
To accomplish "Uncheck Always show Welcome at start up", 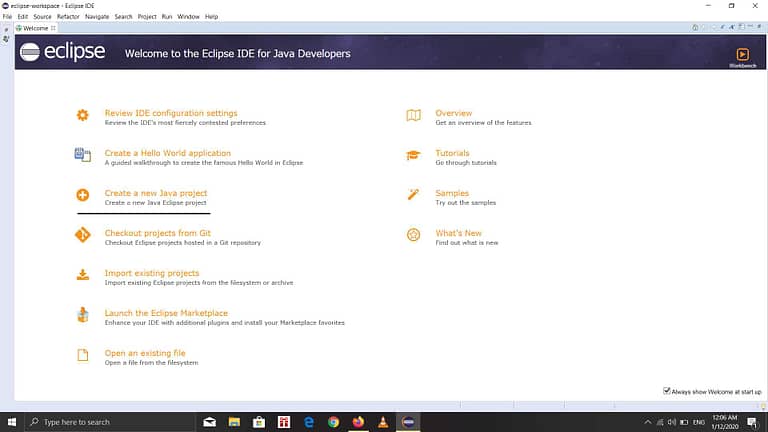I will (666, 391).
